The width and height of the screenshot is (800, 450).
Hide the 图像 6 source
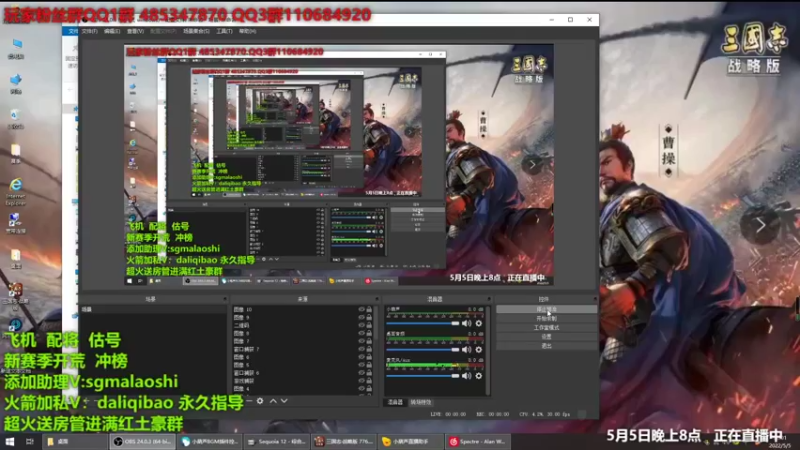click(x=361, y=357)
